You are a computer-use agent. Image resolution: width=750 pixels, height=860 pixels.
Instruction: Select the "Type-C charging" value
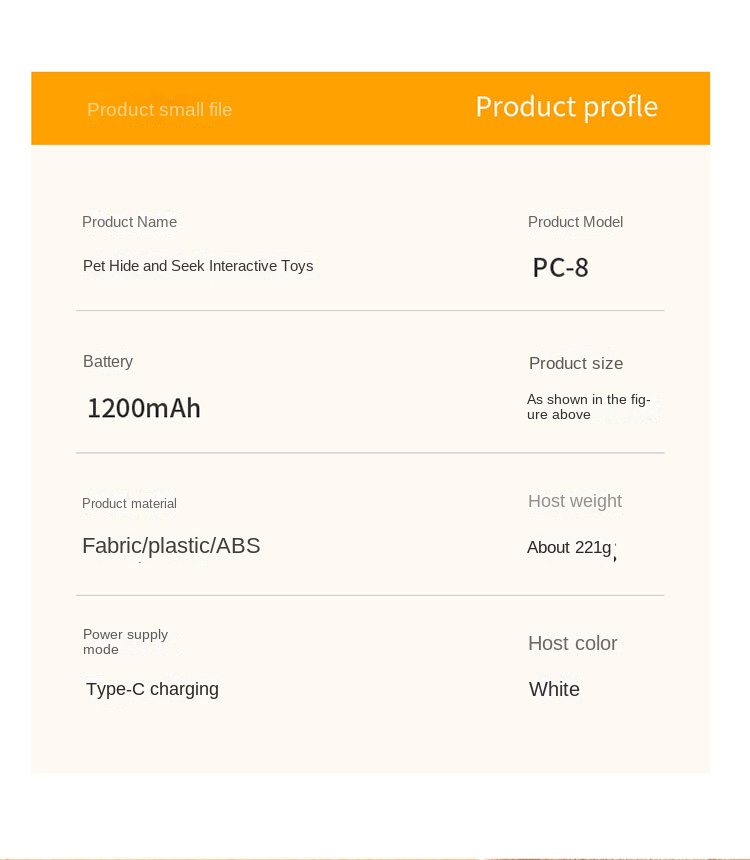pyautogui.click(x=152, y=689)
